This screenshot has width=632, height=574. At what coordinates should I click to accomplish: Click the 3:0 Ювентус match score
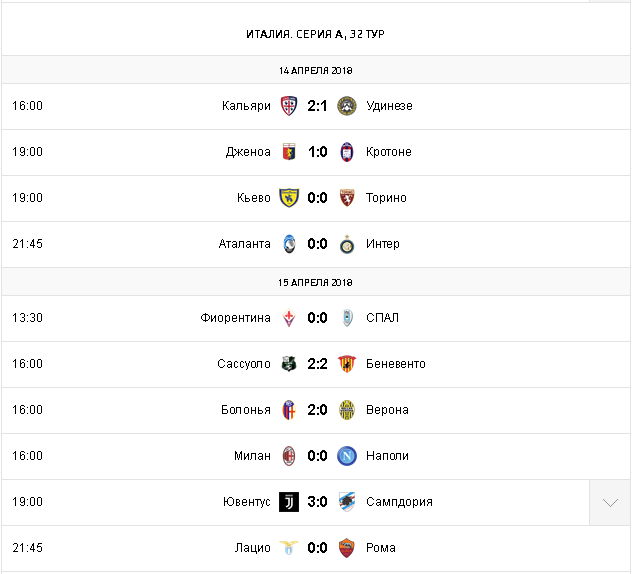click(x=317, y=502)
